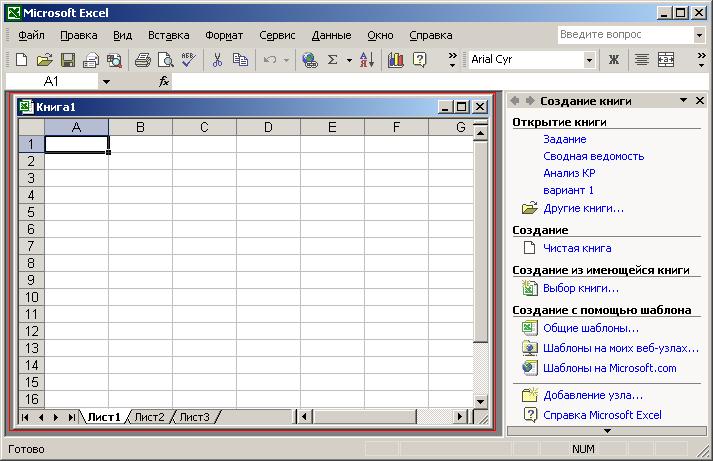Open recent workbook Сводная ведомость
The image size is (713, 461).
[x=593, y=156]
